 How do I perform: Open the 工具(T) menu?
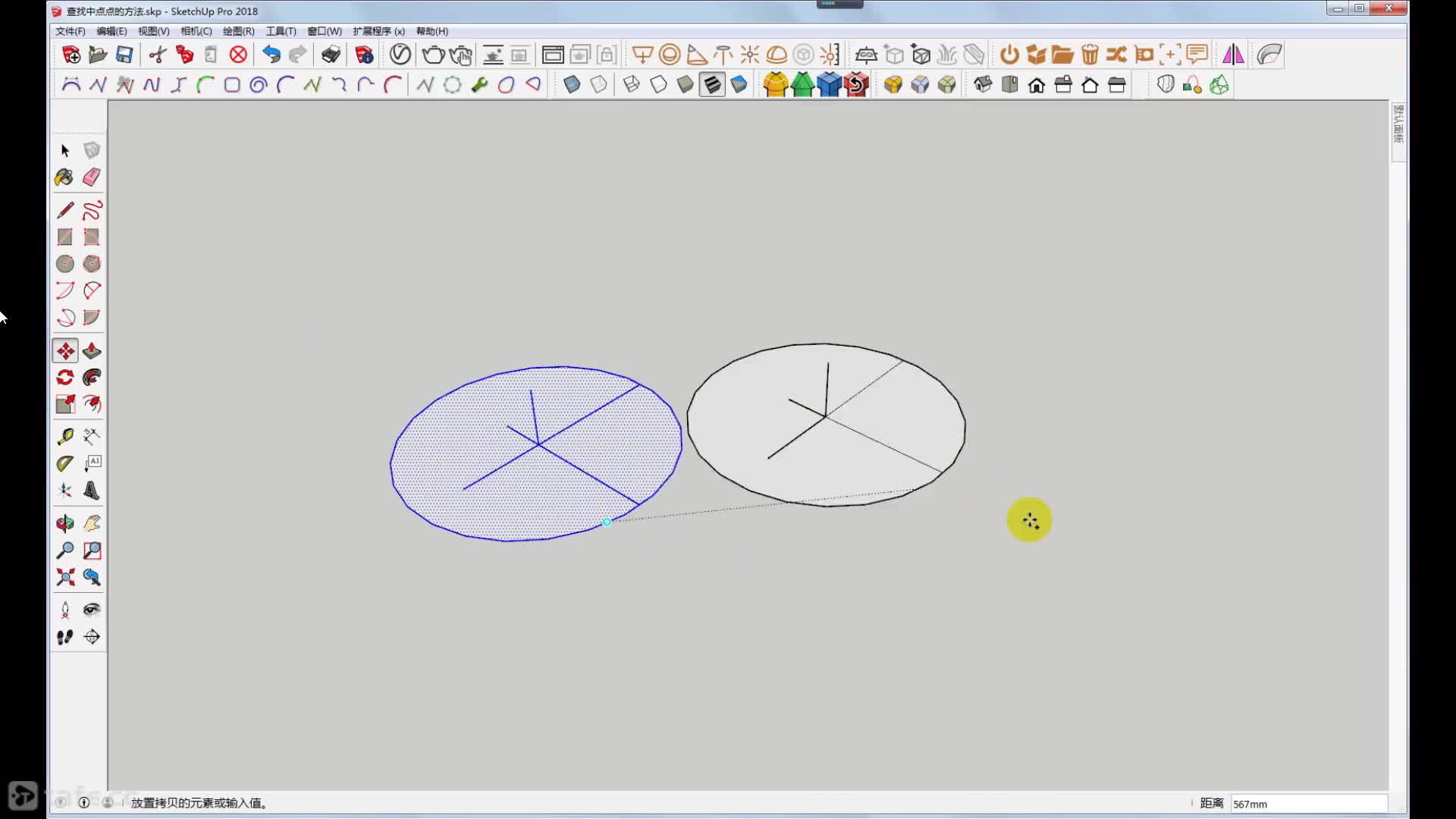[281, 31]
